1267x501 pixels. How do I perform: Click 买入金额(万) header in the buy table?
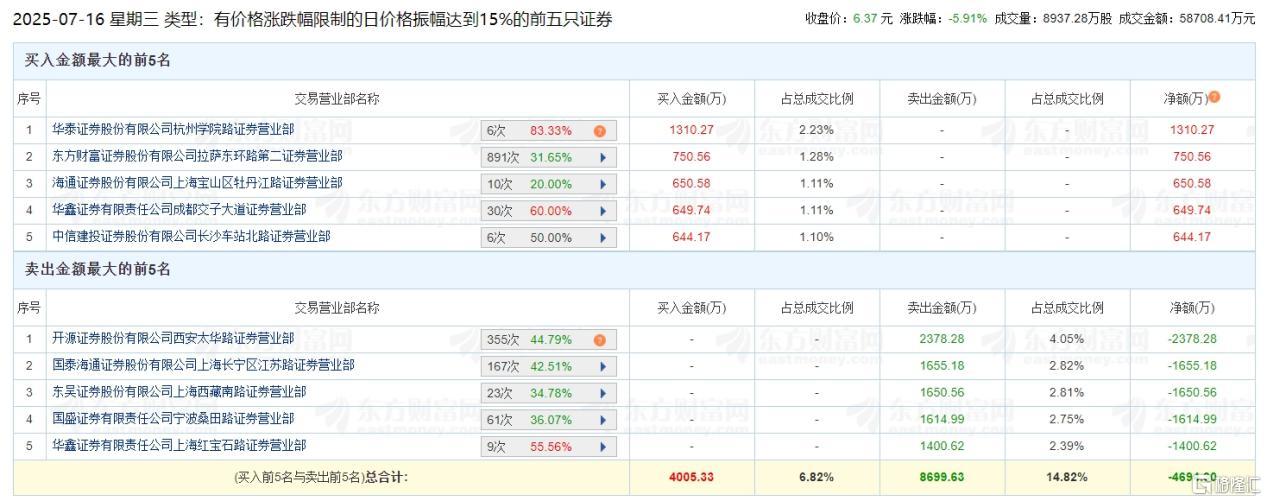[691, 98]
